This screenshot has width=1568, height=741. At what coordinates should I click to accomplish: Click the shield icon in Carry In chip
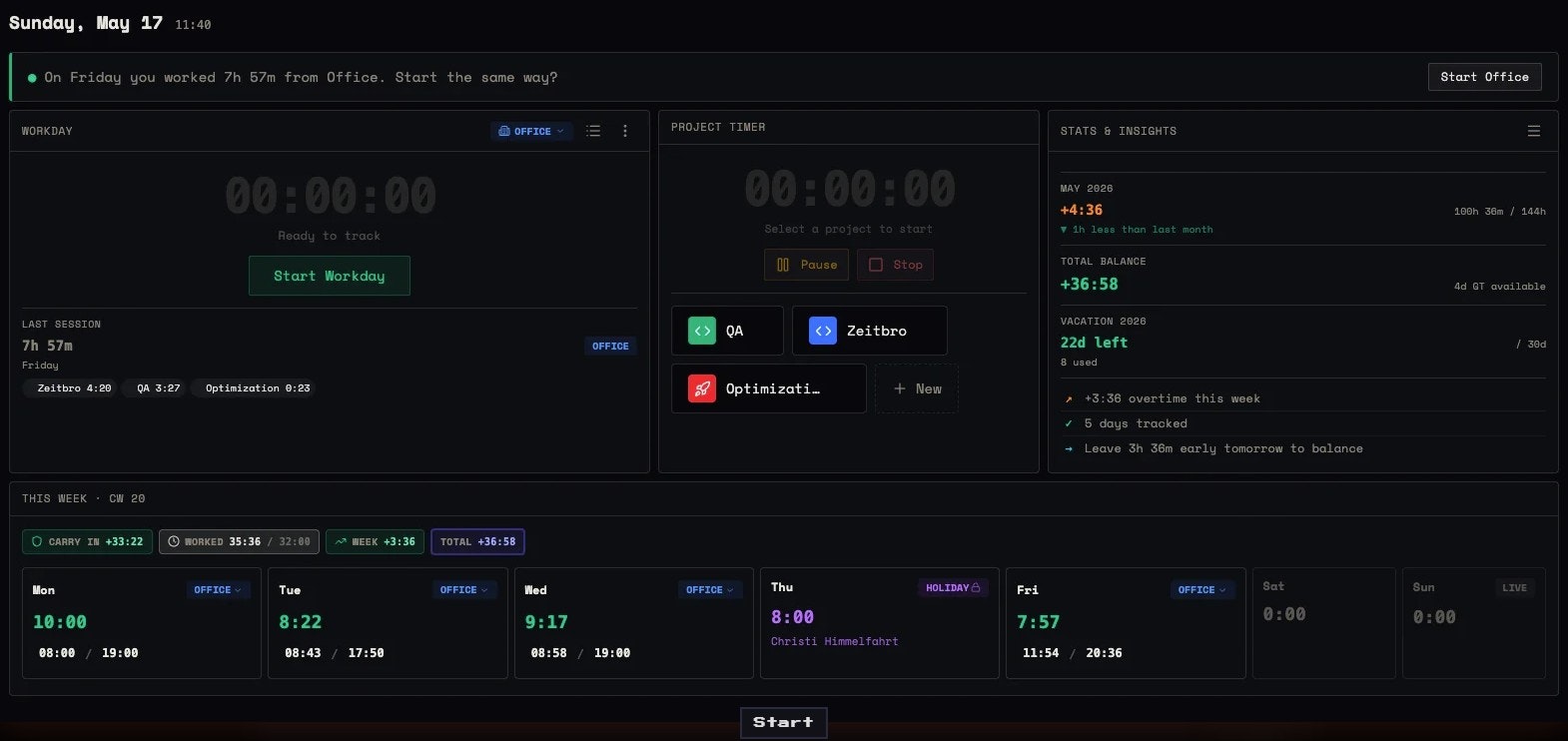[x=37, y=541]
